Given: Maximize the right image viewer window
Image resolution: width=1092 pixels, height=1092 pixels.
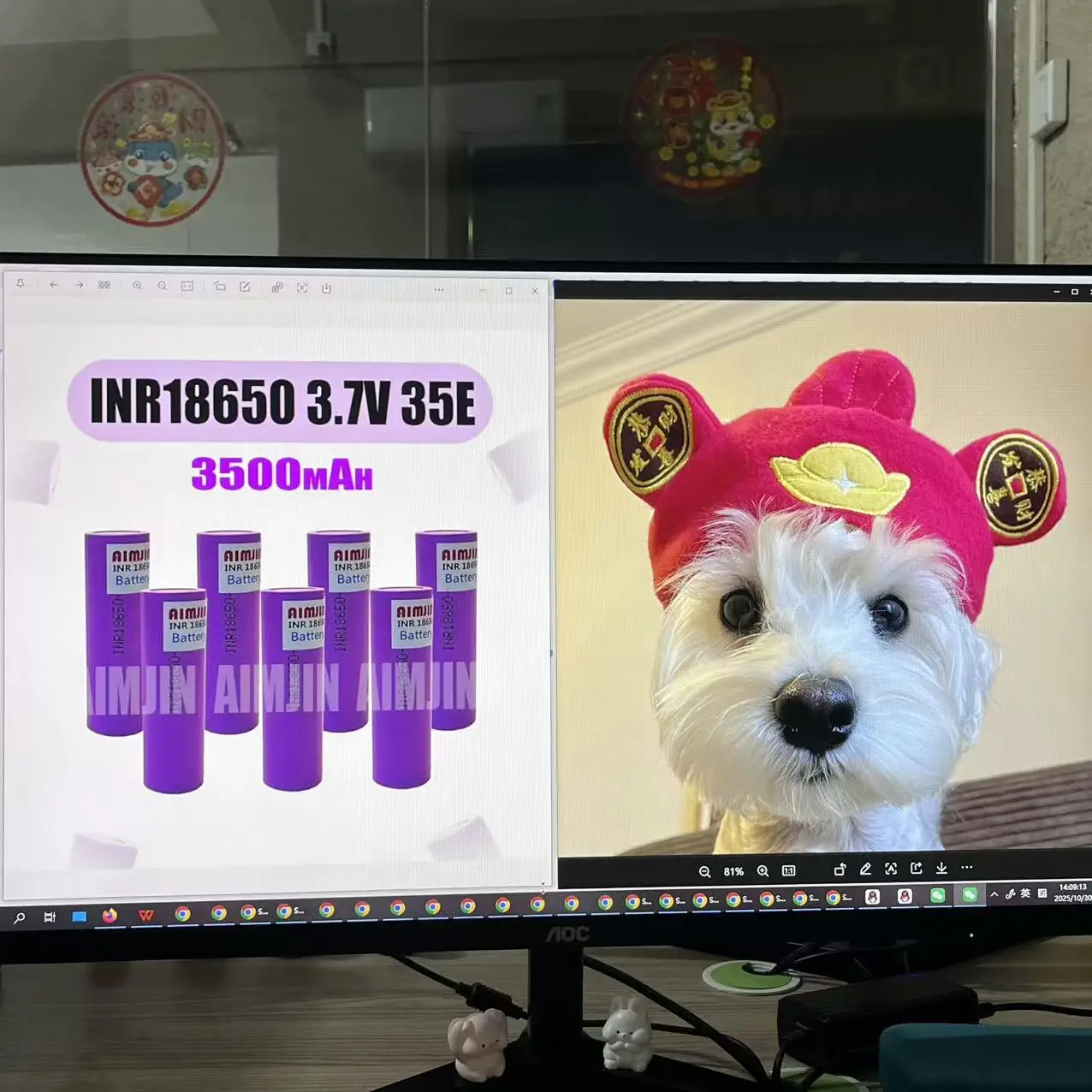Looking at the screenshot, I should click(1075, 292).
